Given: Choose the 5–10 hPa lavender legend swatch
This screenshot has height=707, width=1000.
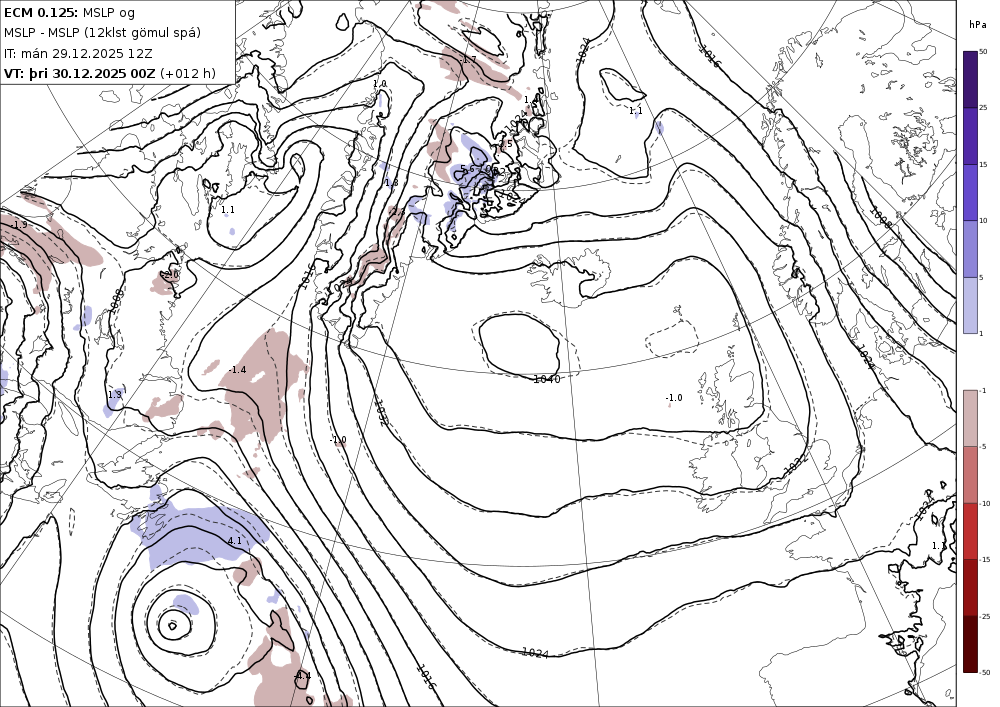Looking at the screenshot, I should pos(970,249).
